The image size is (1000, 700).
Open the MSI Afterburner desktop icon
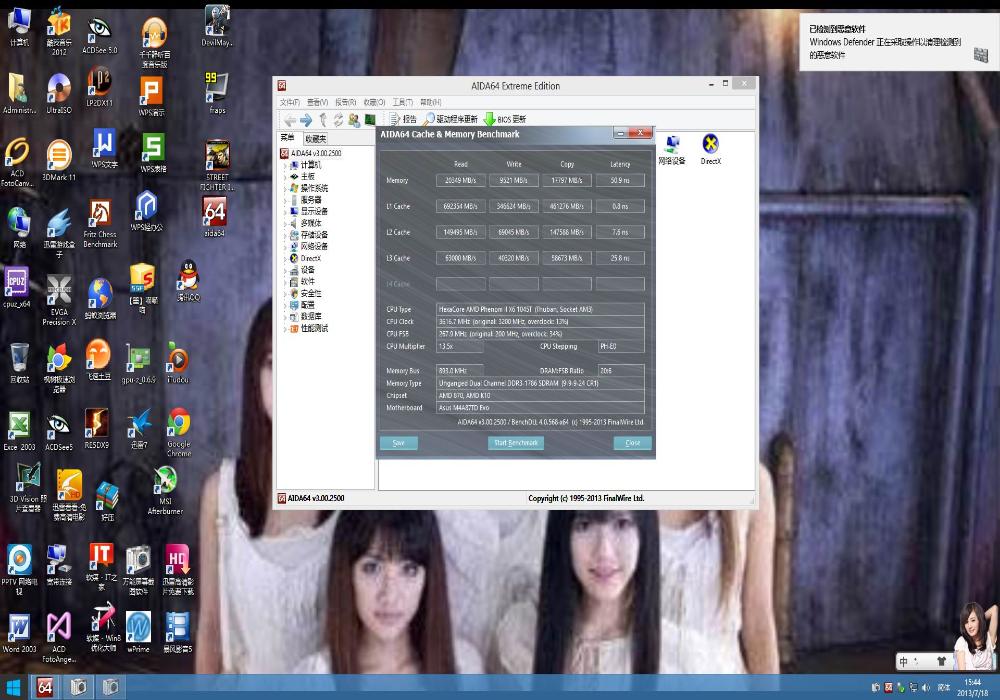[x=165, y=490]
